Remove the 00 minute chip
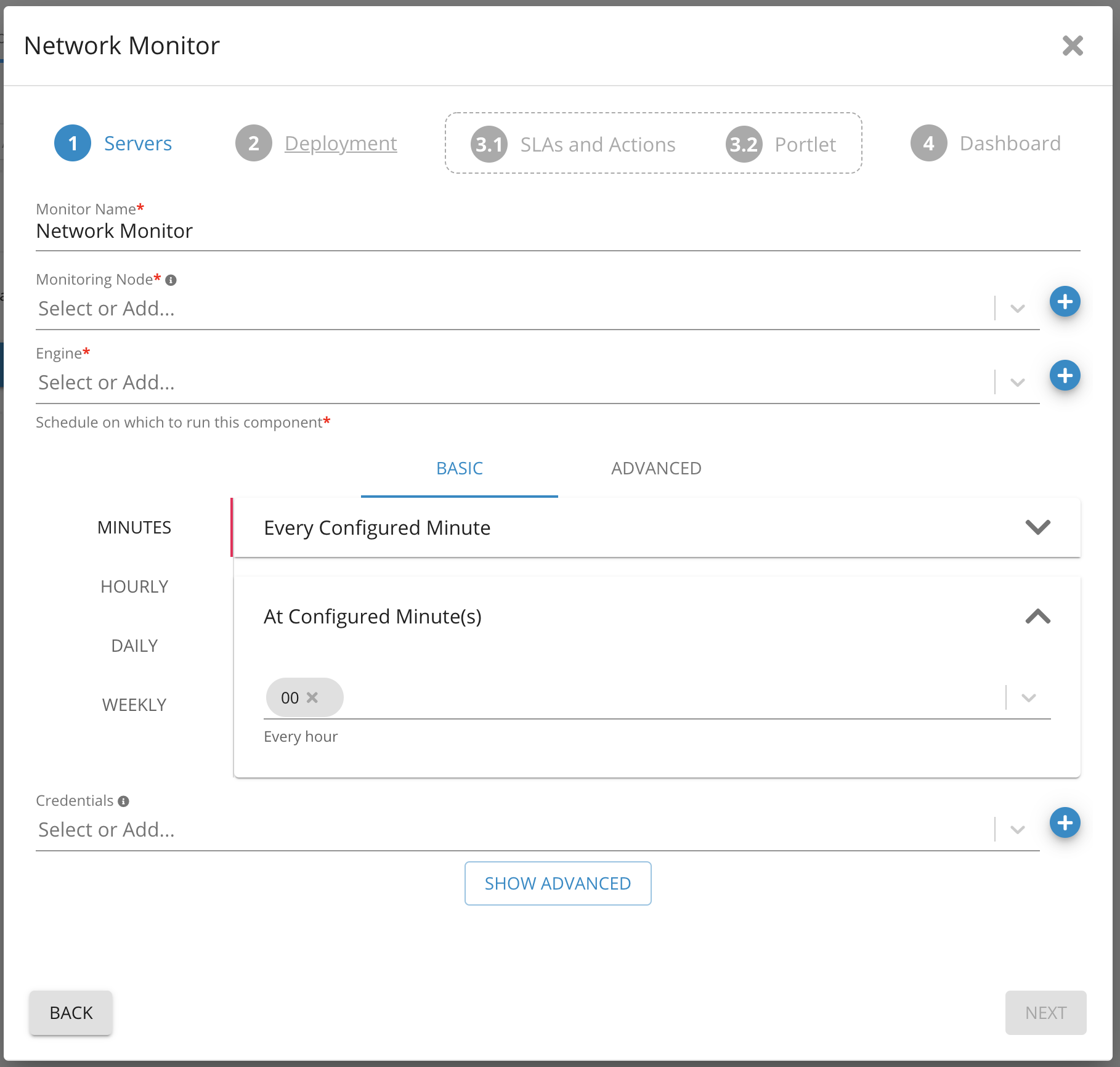The height and width of the screenshot is (1067, 1120). [x=312, y=697]
